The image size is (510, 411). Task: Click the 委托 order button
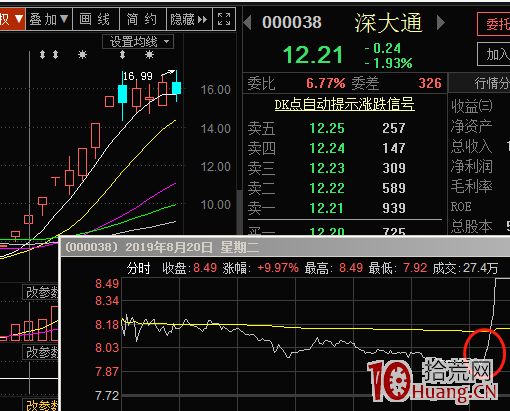tap(494, 24)
